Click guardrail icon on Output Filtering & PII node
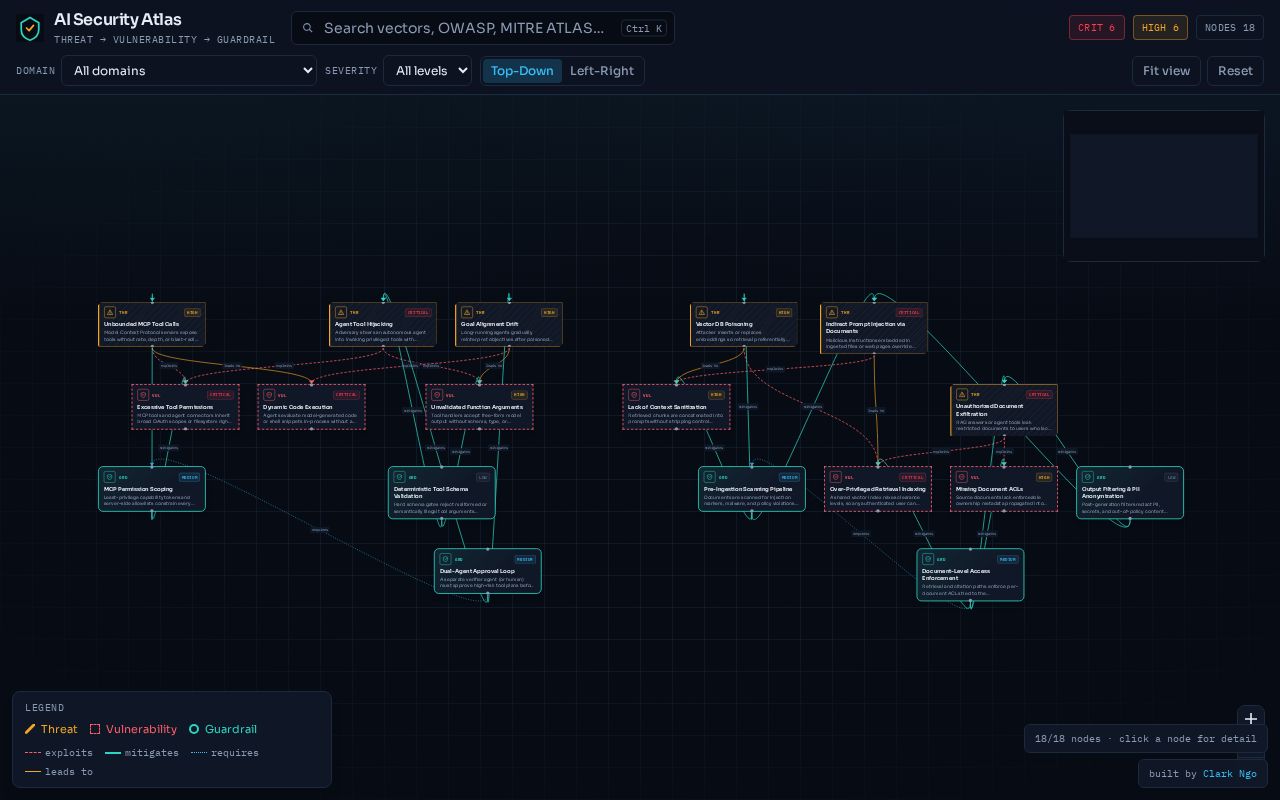This screenshot has height=800, width=1280. [1088, 477]
